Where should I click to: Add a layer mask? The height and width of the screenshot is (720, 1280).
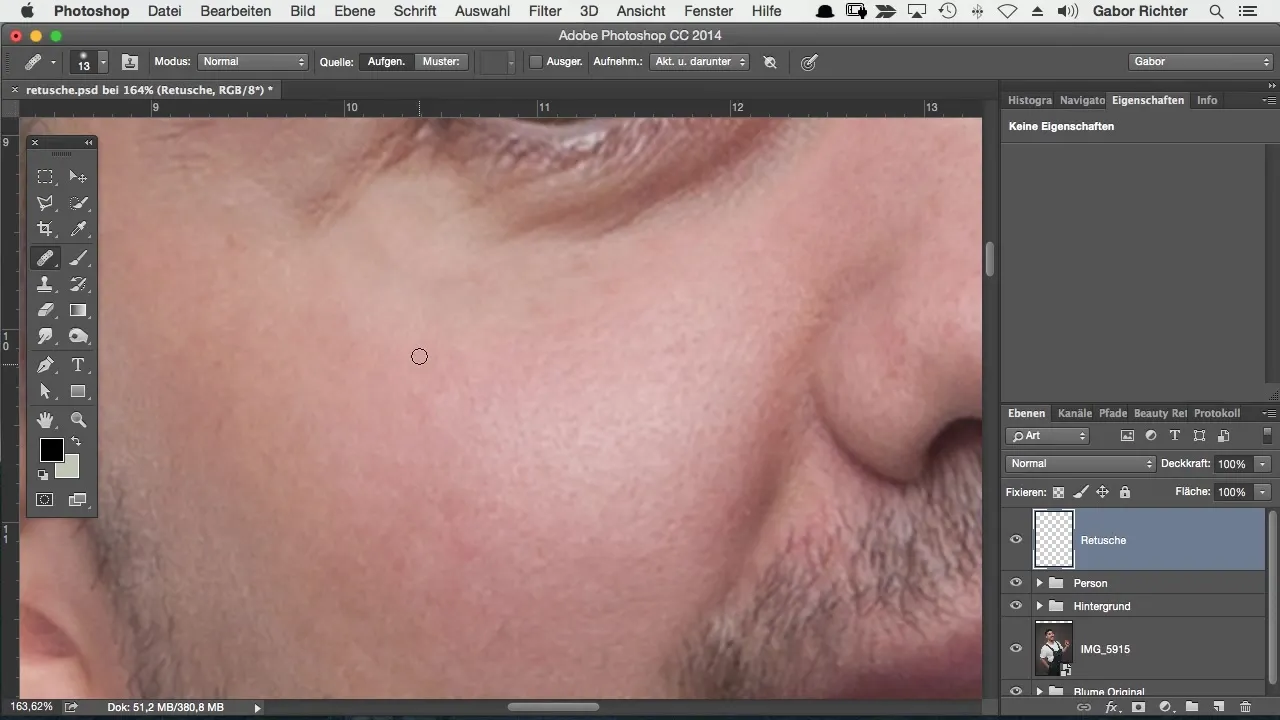tap(1138, 707)
